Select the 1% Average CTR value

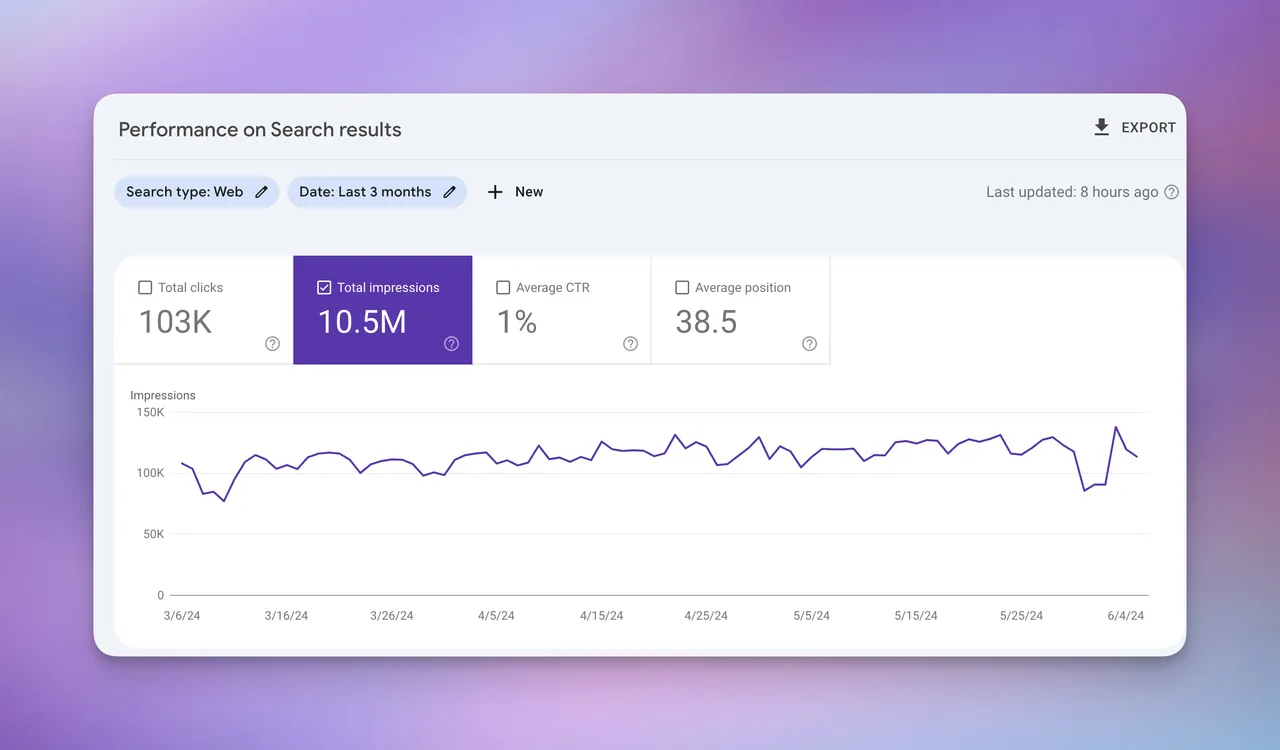point(517,322)
